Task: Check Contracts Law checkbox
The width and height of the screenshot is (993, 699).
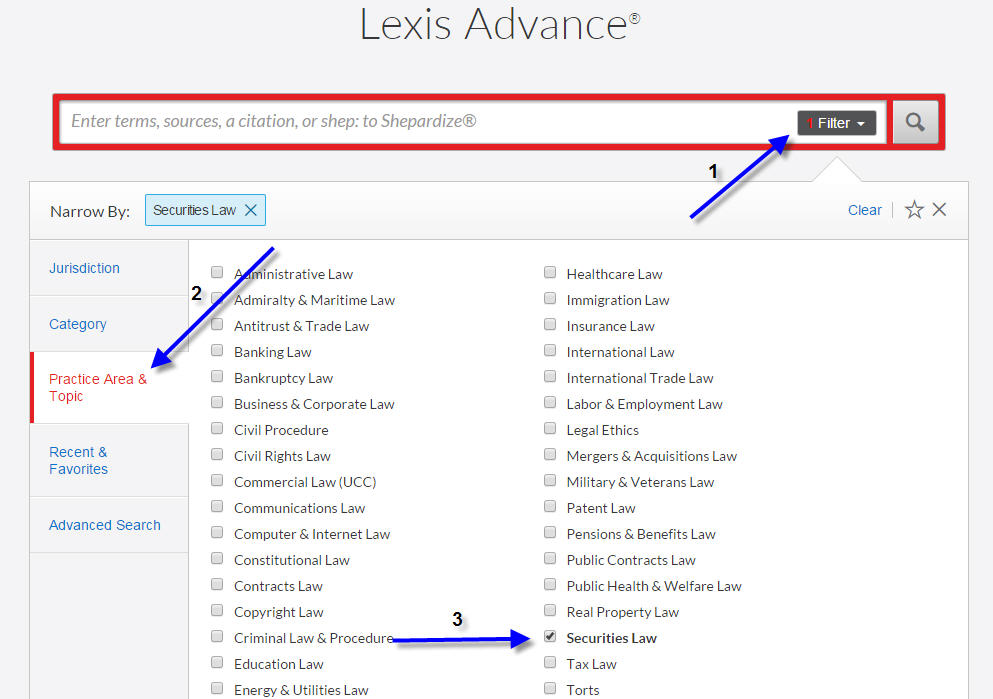Action: tap(217, 584)
